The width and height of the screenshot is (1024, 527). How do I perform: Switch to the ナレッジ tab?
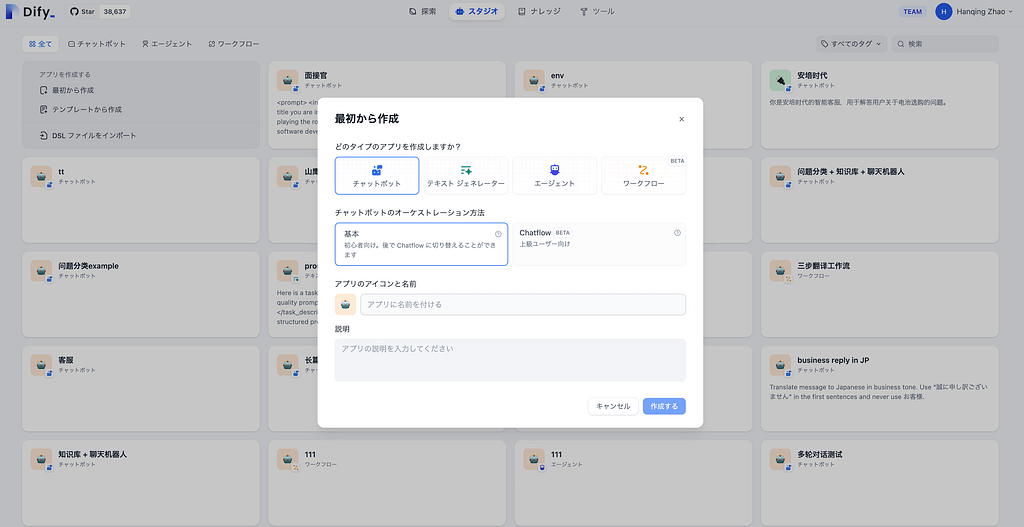(541, 12)
